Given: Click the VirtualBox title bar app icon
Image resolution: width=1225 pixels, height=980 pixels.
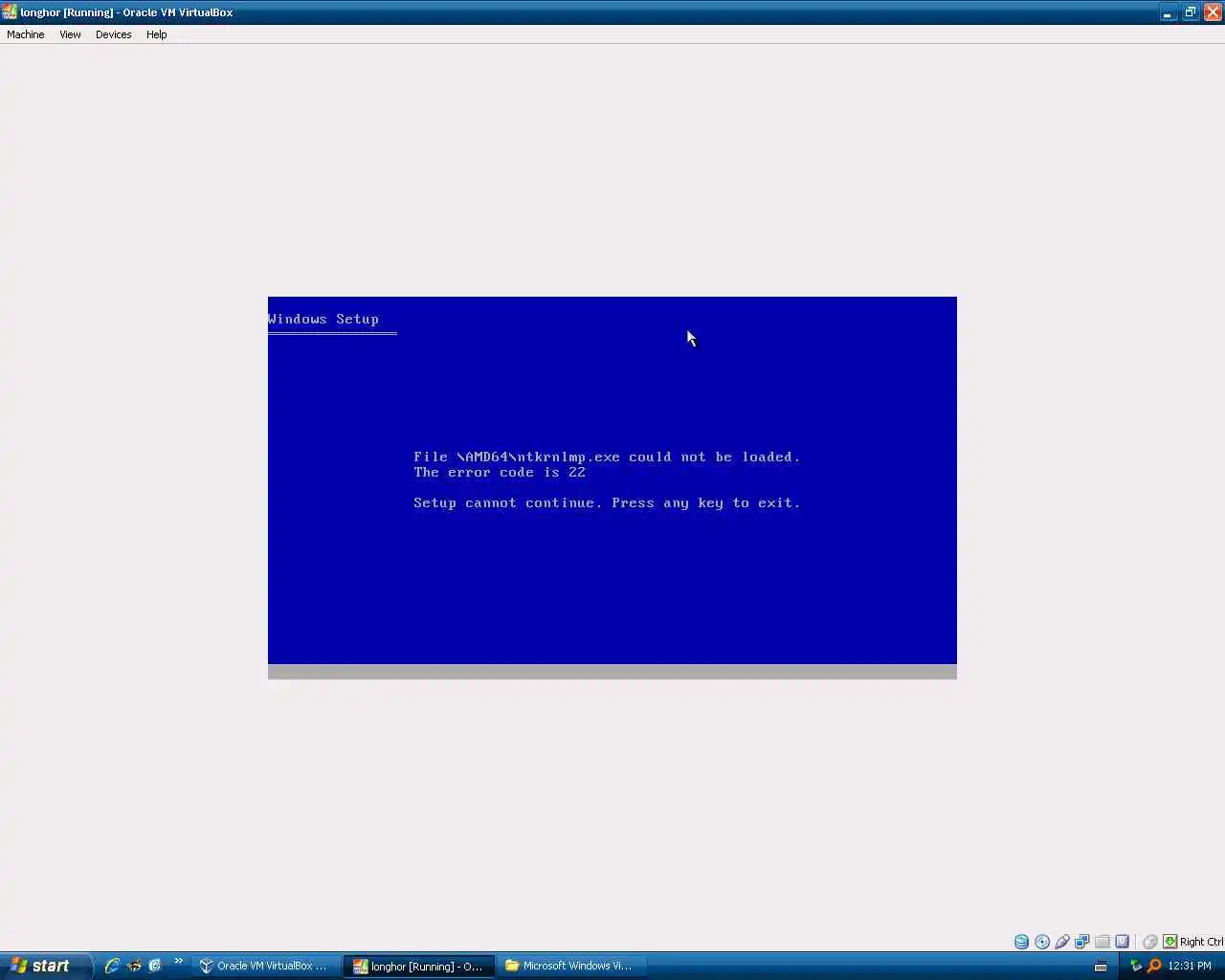Looking at the screenshot, I should (x=10, y=12).
